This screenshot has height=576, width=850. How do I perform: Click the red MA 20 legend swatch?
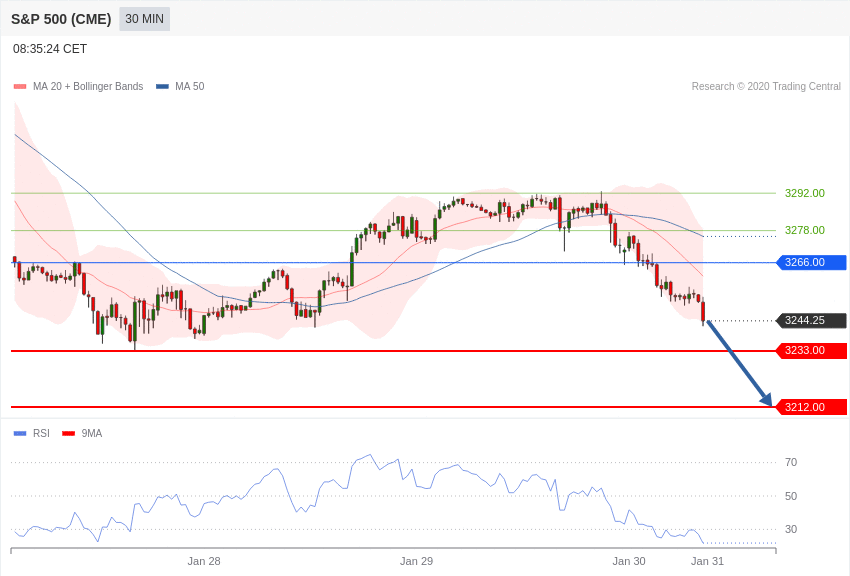[20, 86]
